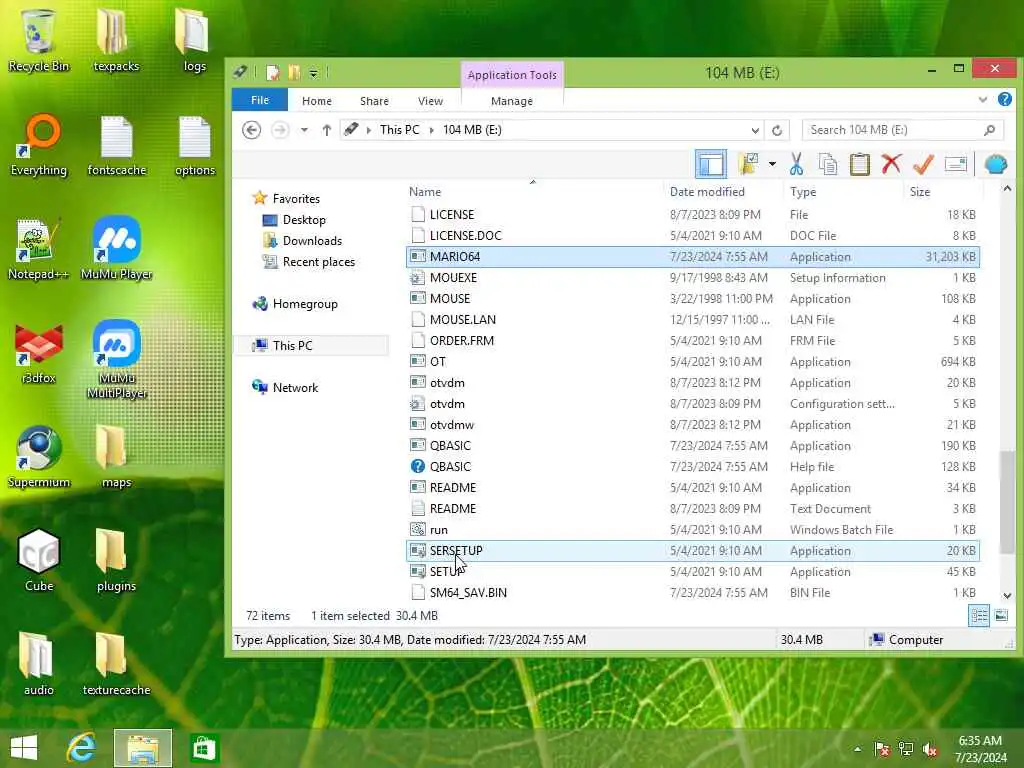Refresh the 104 MB (E:) folder
This screenshot has width=1024, height=768.
777,131
